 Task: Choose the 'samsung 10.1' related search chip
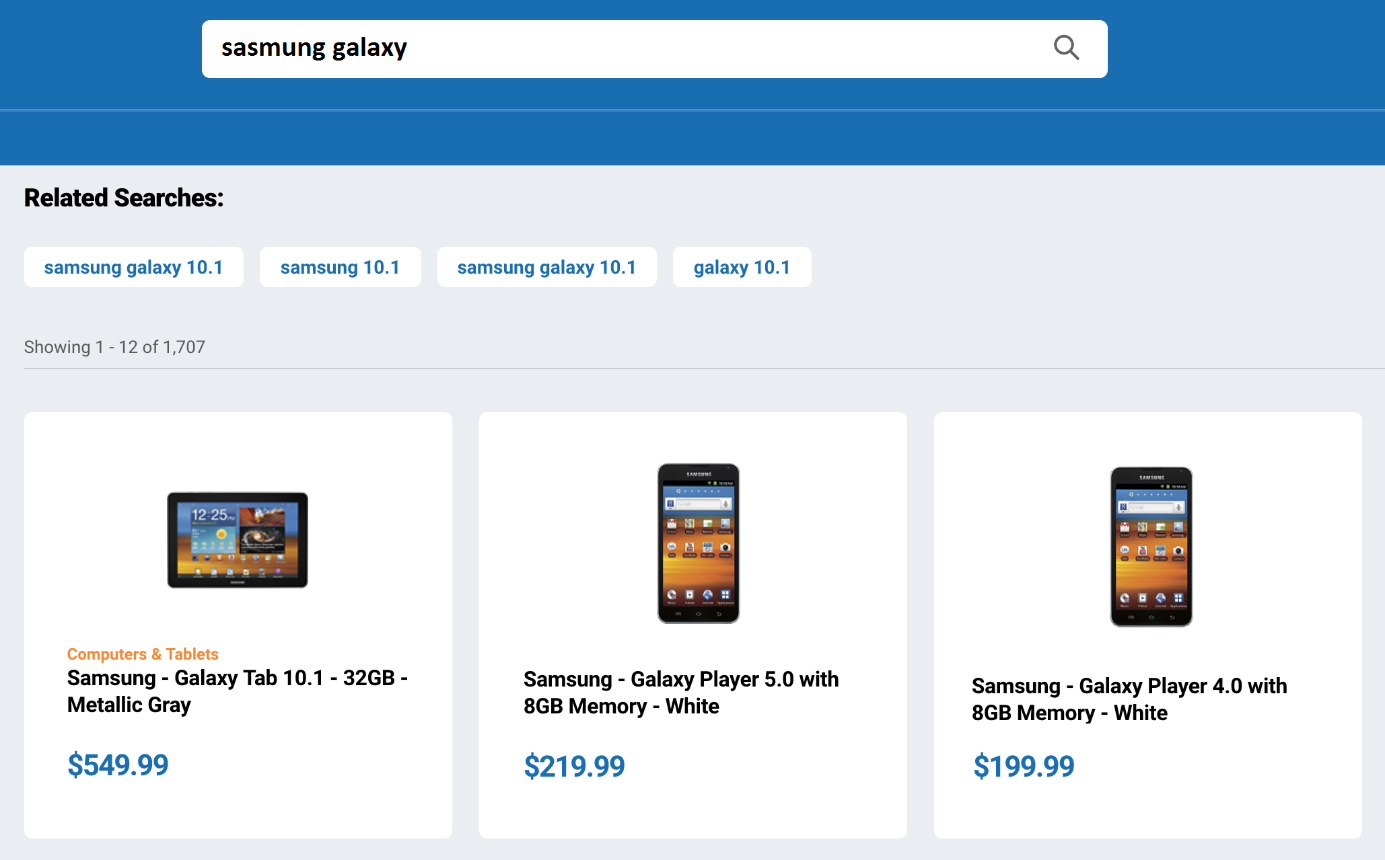tap(340, 267)
